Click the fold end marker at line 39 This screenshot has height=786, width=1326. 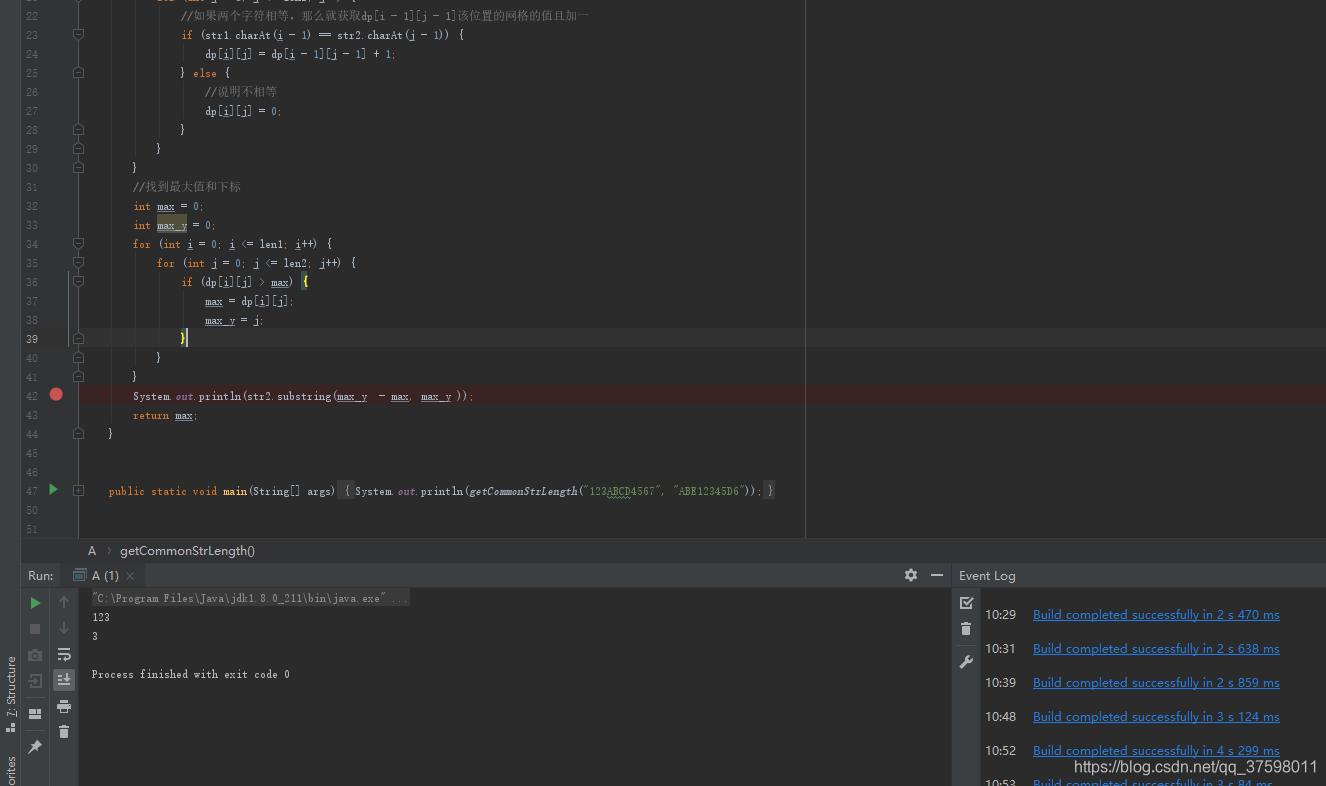pos(78,339)
